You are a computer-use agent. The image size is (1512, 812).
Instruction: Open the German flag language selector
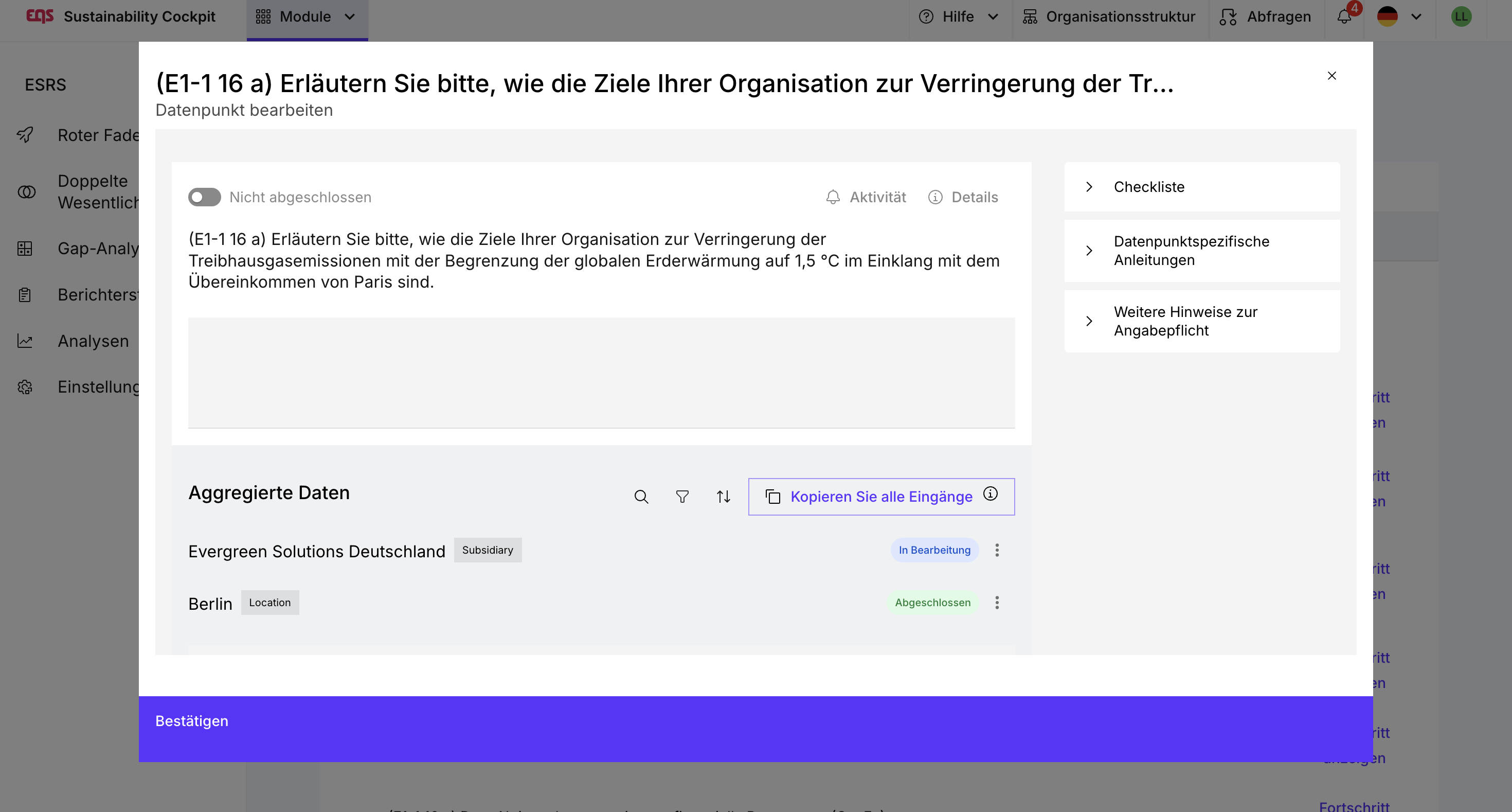point(1399,16)
